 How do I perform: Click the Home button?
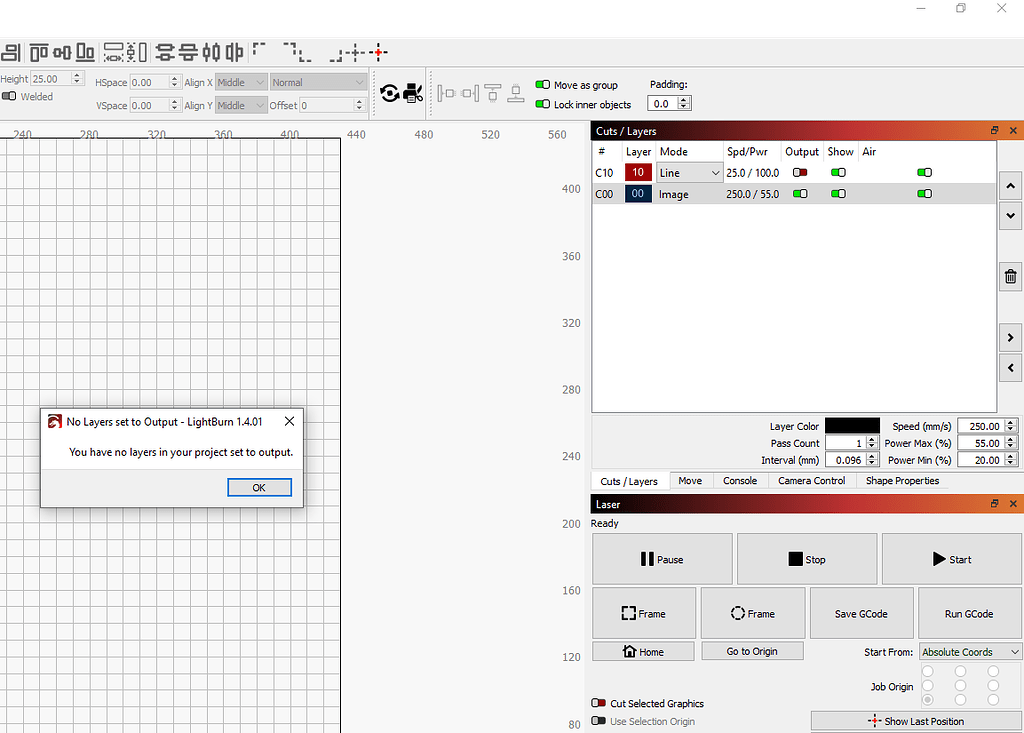[x=643, y=651]
